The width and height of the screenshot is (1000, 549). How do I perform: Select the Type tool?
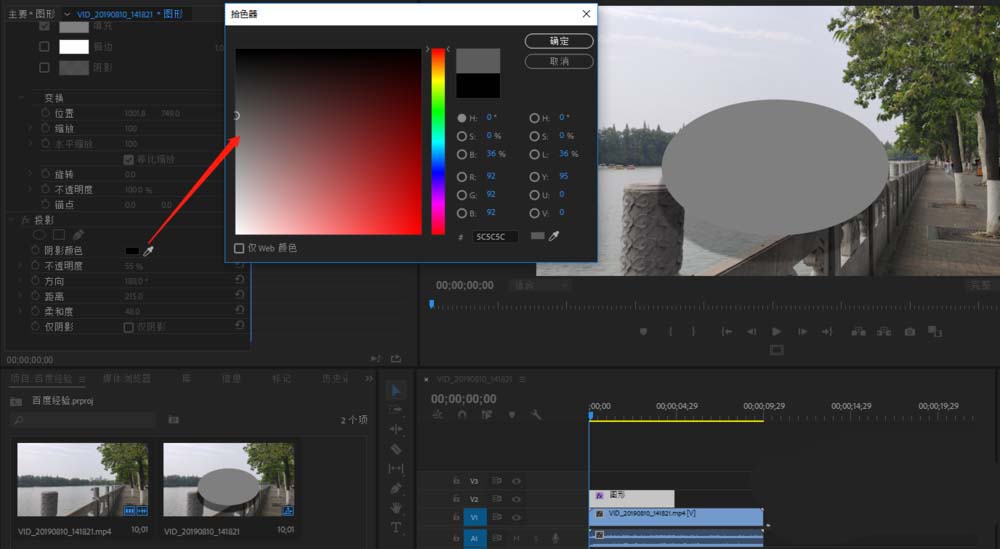pyautogui.click(x=396, y=527)
